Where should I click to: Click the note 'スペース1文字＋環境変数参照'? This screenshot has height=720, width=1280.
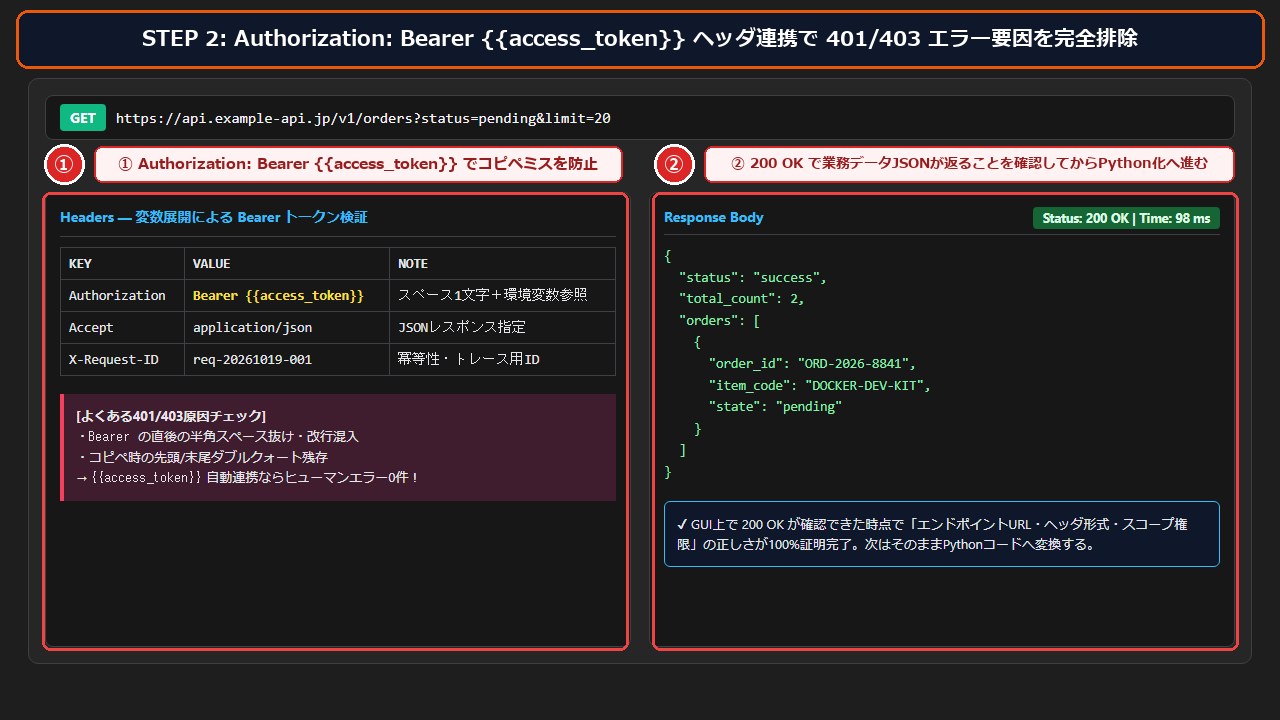492,296
